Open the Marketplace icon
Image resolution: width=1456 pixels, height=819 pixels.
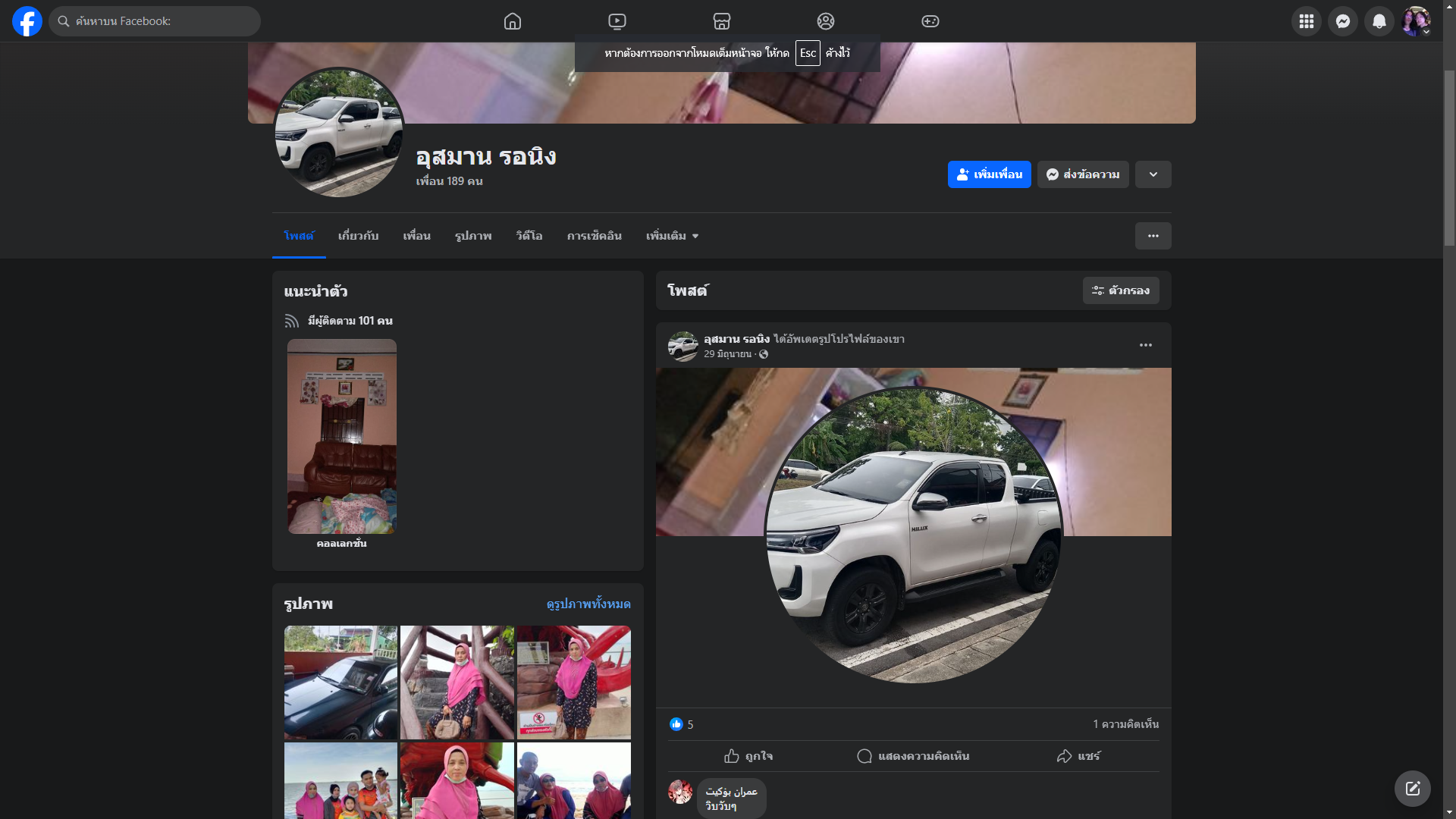pos(721,21)
